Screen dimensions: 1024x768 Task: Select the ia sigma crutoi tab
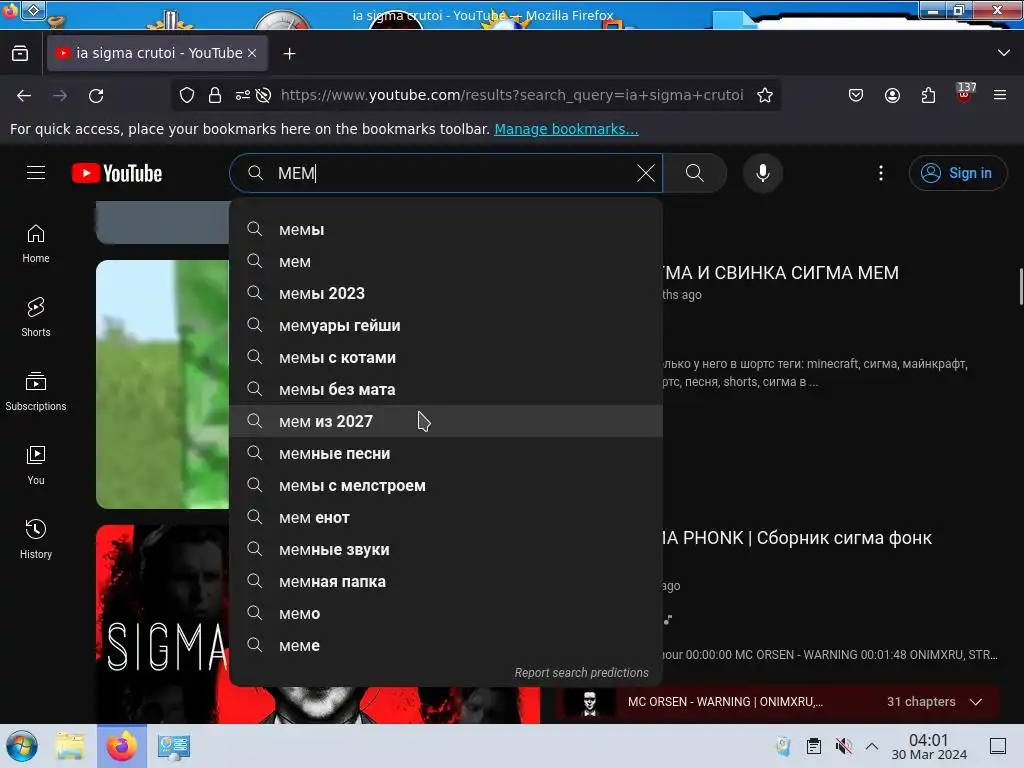[x=157, y=53]
